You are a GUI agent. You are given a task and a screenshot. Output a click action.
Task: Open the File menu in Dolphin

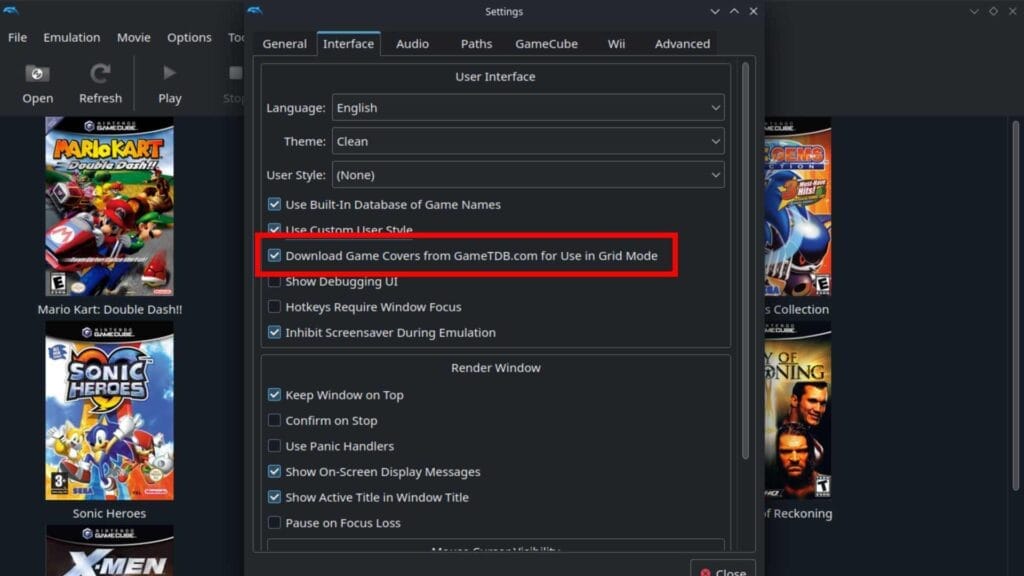click(x=18, y=37)
